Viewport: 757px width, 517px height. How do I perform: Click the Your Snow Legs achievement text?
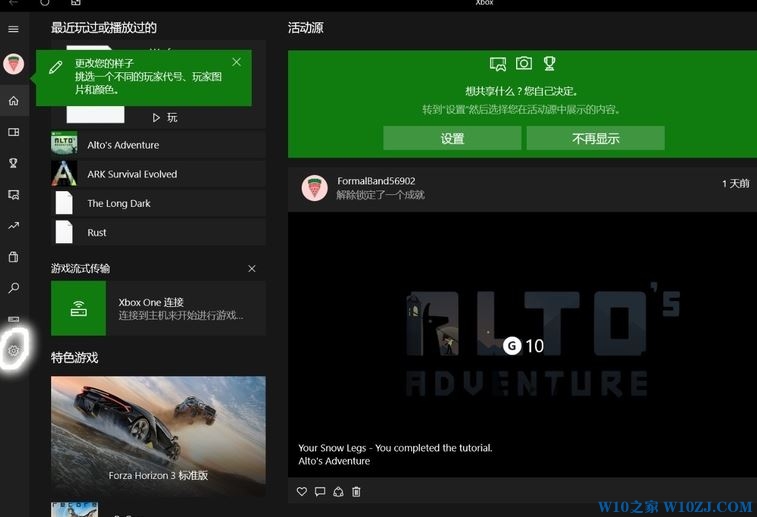tap(395, 448)
